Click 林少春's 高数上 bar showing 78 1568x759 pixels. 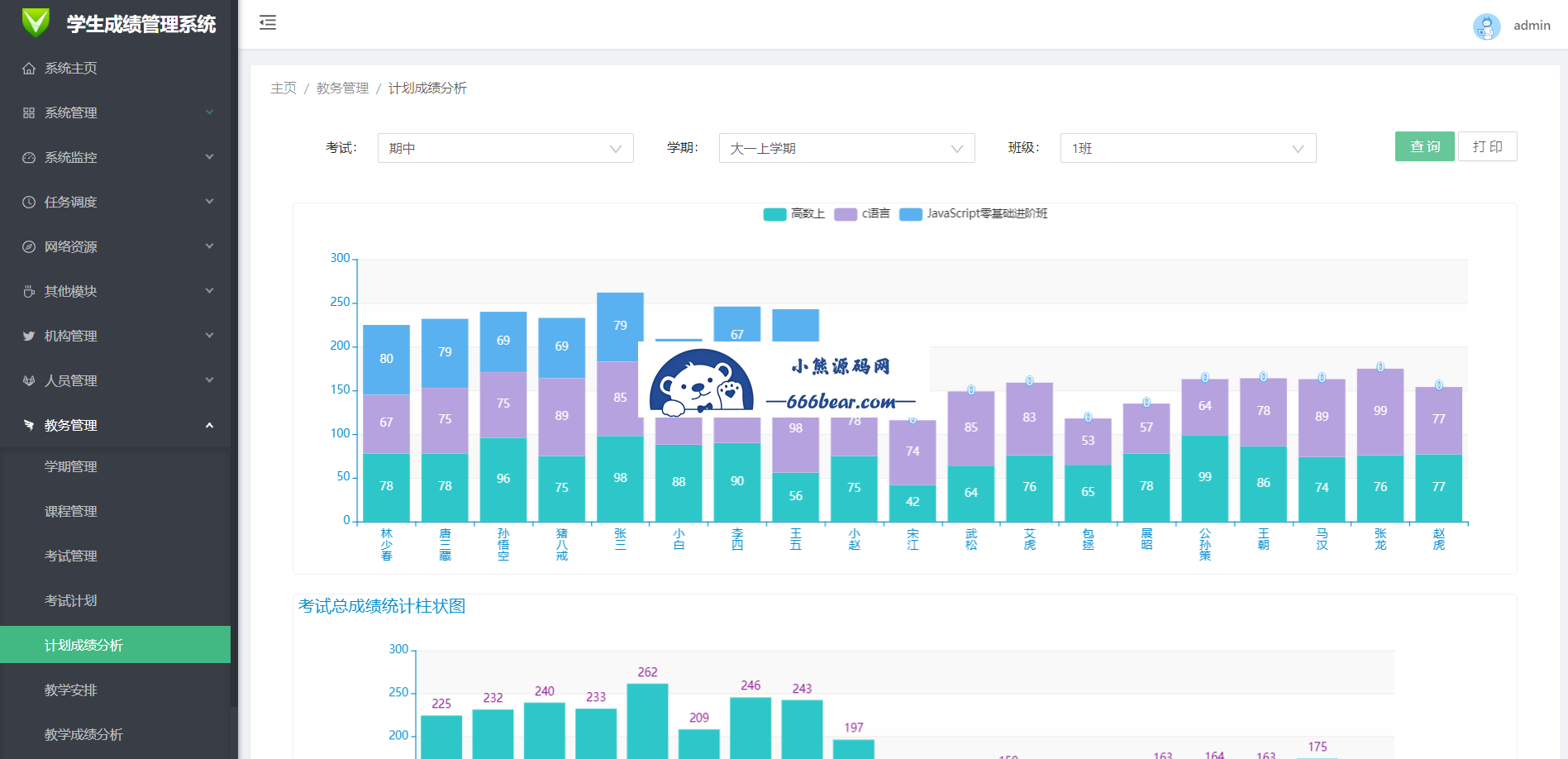[386, 488]
